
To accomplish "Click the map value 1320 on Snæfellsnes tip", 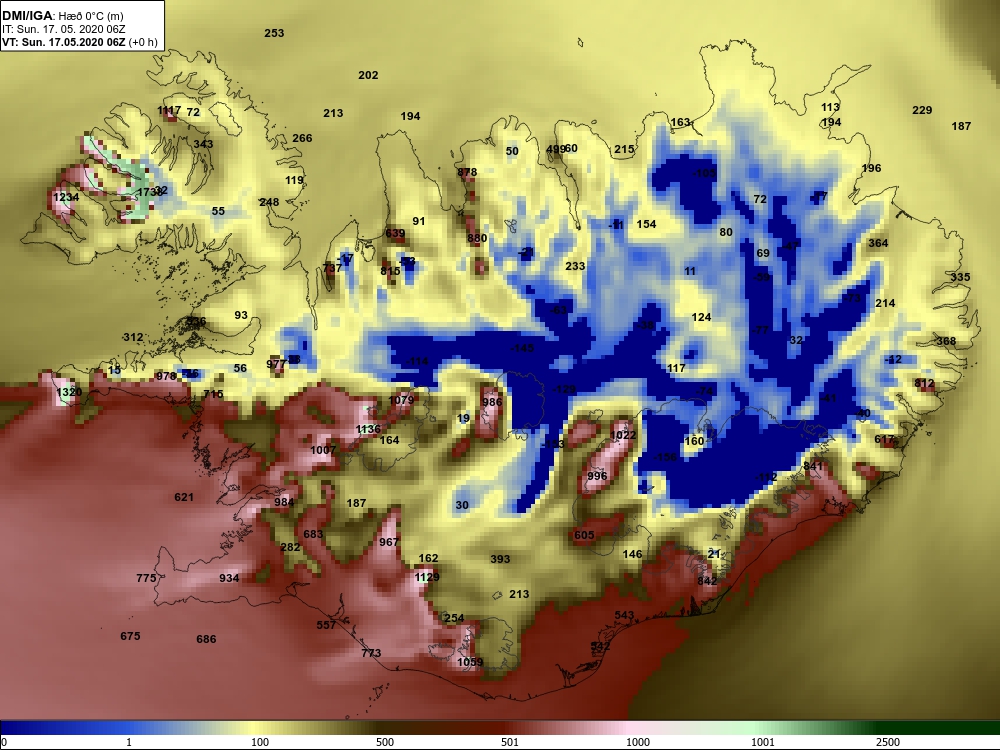I will [x=69, y=392].
